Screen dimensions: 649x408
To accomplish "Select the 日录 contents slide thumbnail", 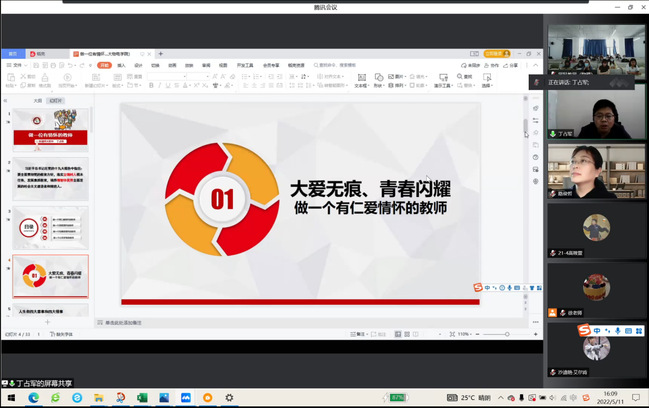I will tap(50, 227).
